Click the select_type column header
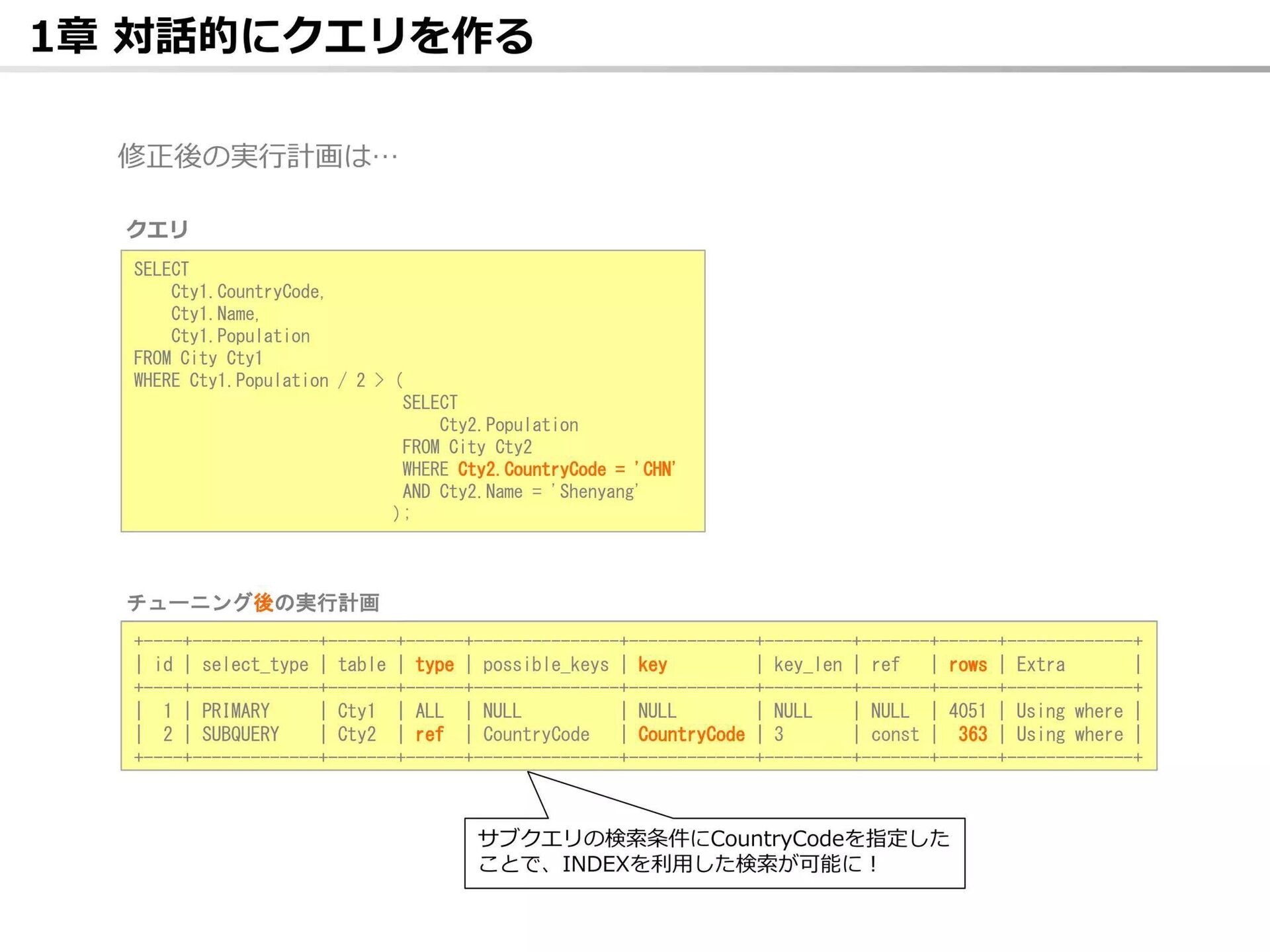Viewport: 1270px width, 952px height. pyautogui.click(x=255, y=664)
